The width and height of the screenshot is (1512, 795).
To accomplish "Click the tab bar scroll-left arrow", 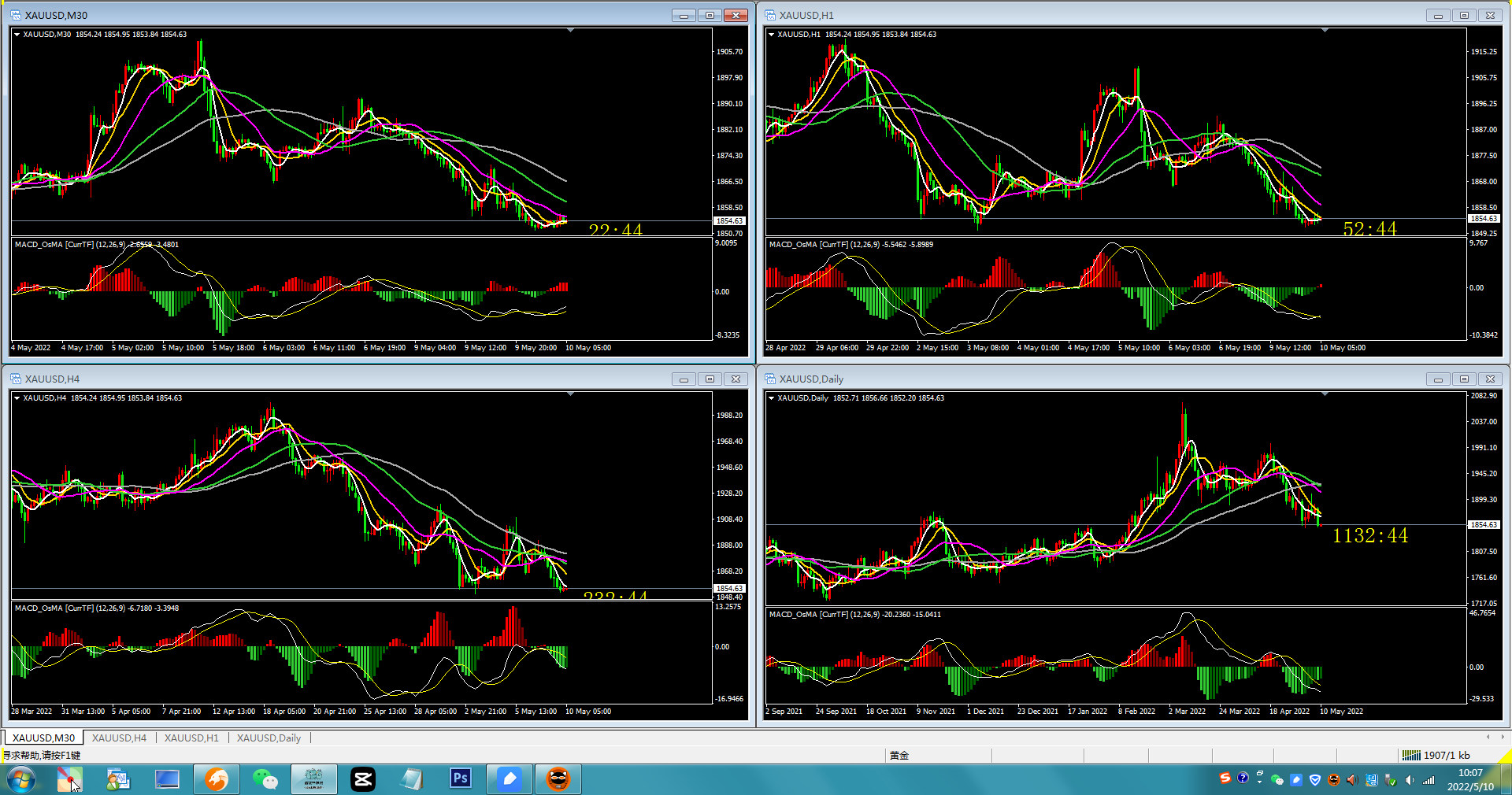I will [x=1488, y=738].
